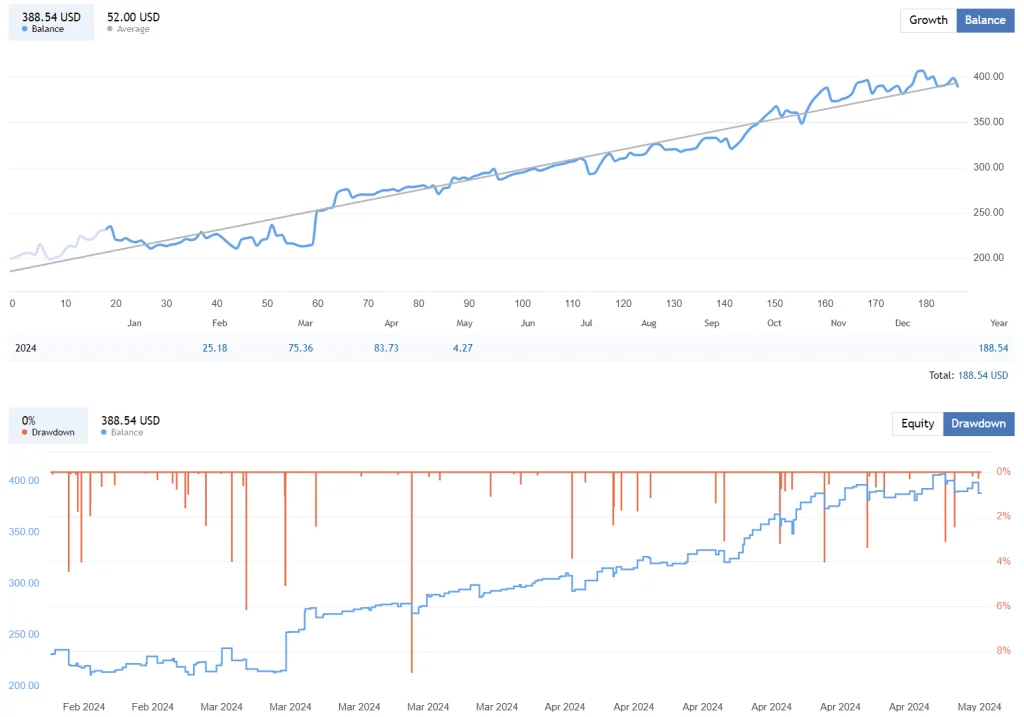1024x717 pixels.
Task: Click the February value 25.18
Action: 215,348
